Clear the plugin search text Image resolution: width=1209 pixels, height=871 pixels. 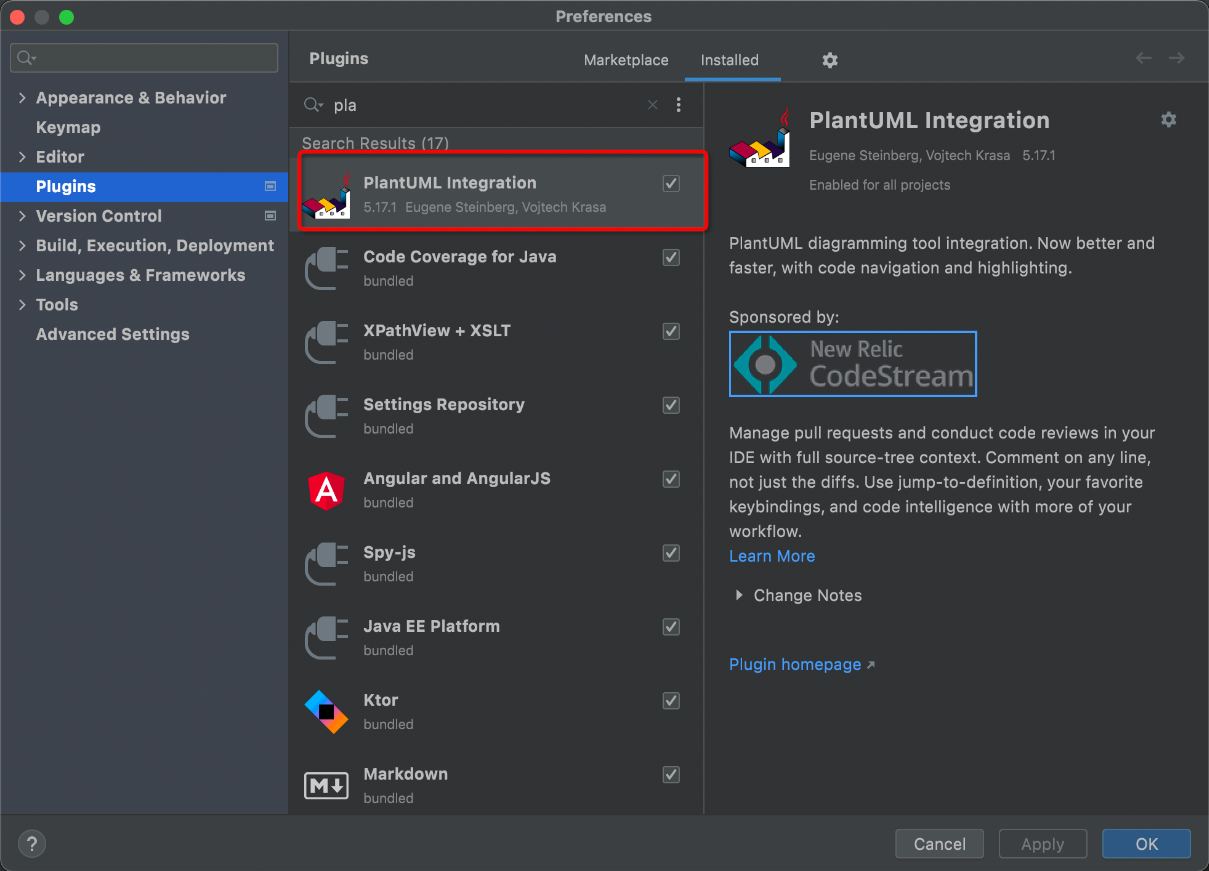click(653, 105)
